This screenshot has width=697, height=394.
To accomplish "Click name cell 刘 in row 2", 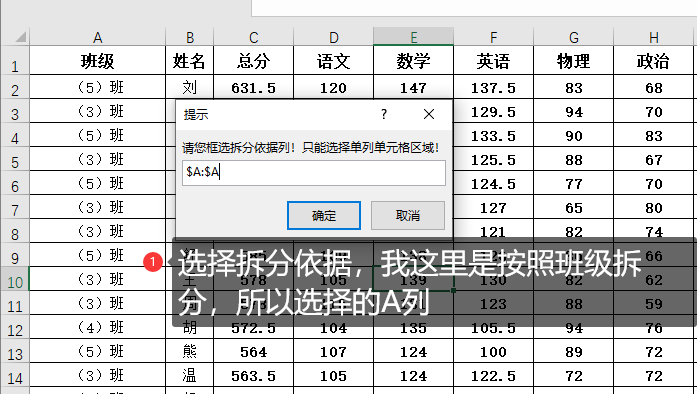I will pyautogui.click(x=190, y=88).
